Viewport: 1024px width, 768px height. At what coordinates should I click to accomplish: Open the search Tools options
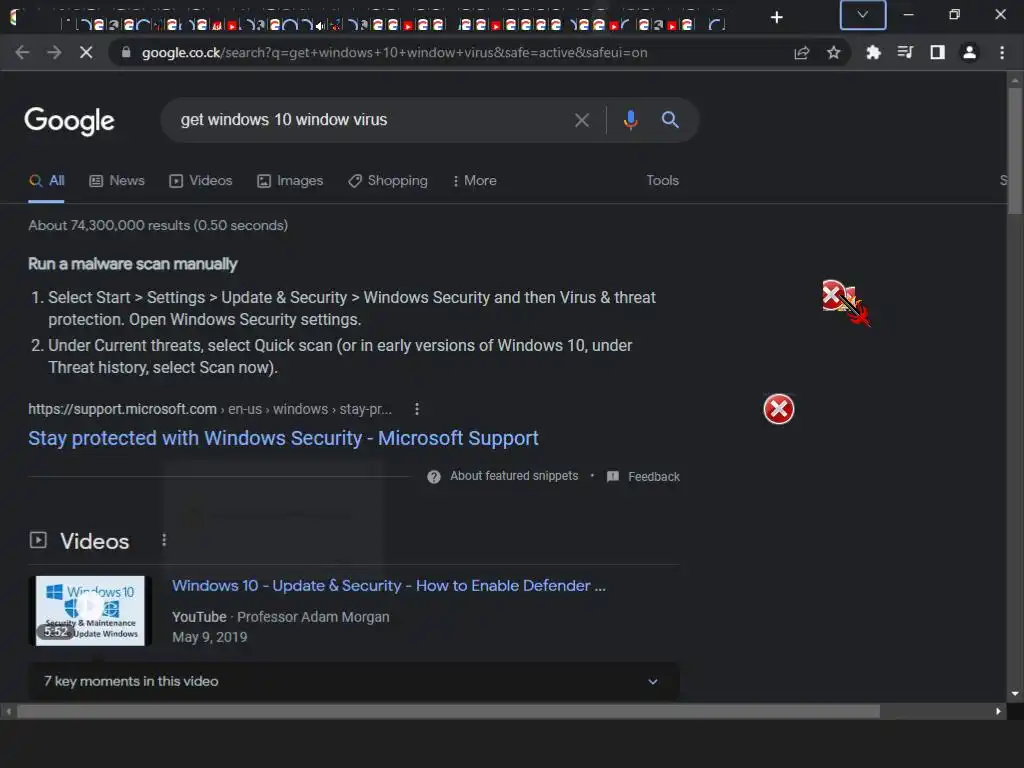tap(662, 180)
